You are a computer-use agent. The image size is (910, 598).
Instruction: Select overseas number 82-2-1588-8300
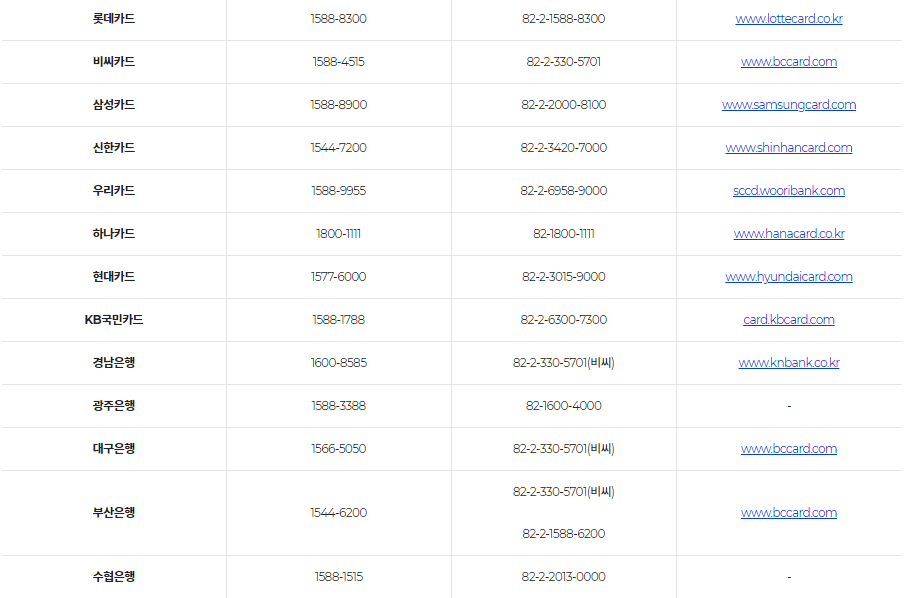point(564,19)
